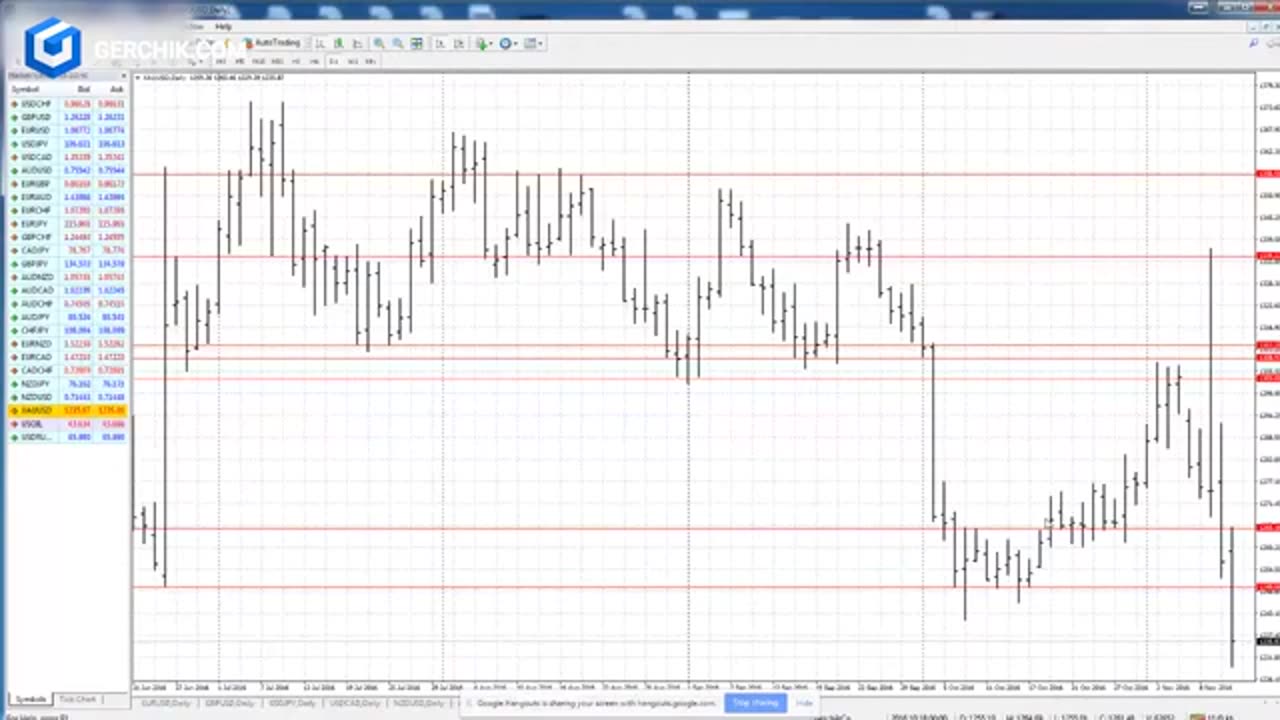Select EURAUD in Market Watch
1280x720 pixels.
click(x=67, y=197)
